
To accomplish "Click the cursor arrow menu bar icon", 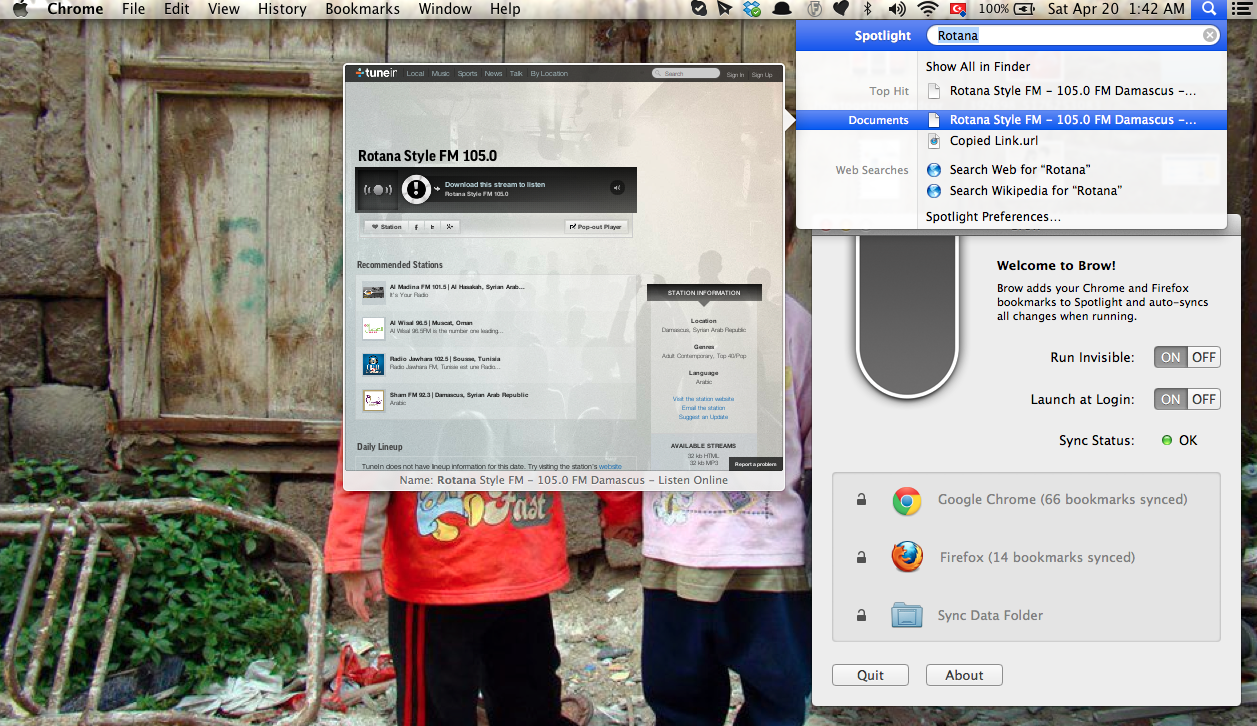I will pos(725,9).
